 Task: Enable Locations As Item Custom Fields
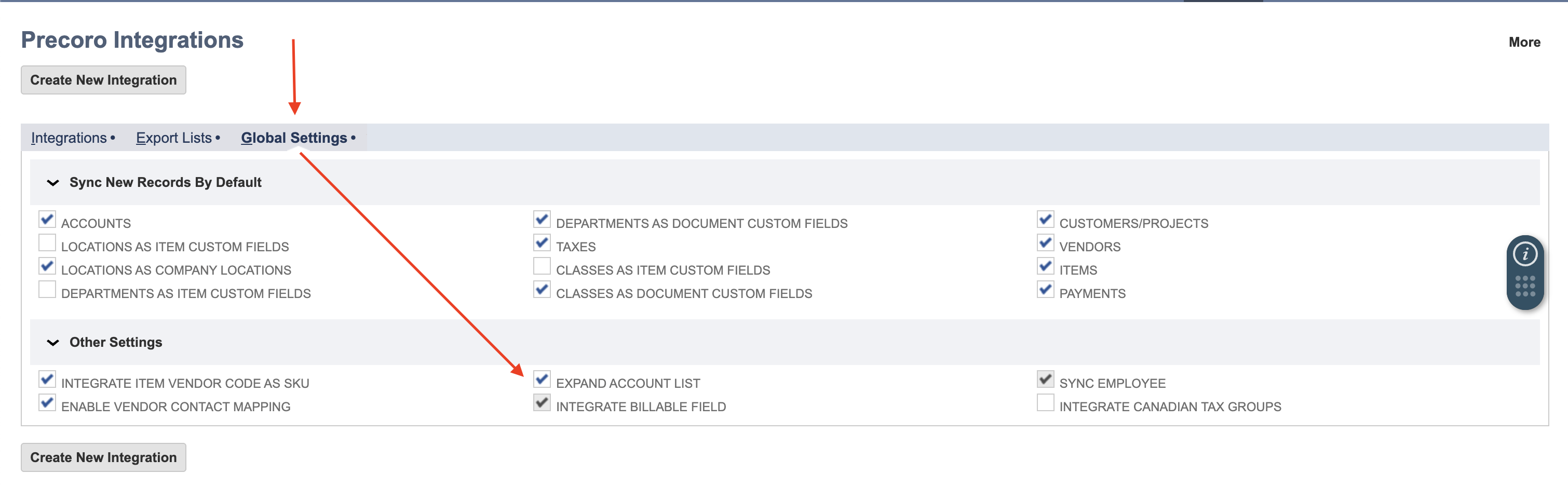(x=47, y=243)
